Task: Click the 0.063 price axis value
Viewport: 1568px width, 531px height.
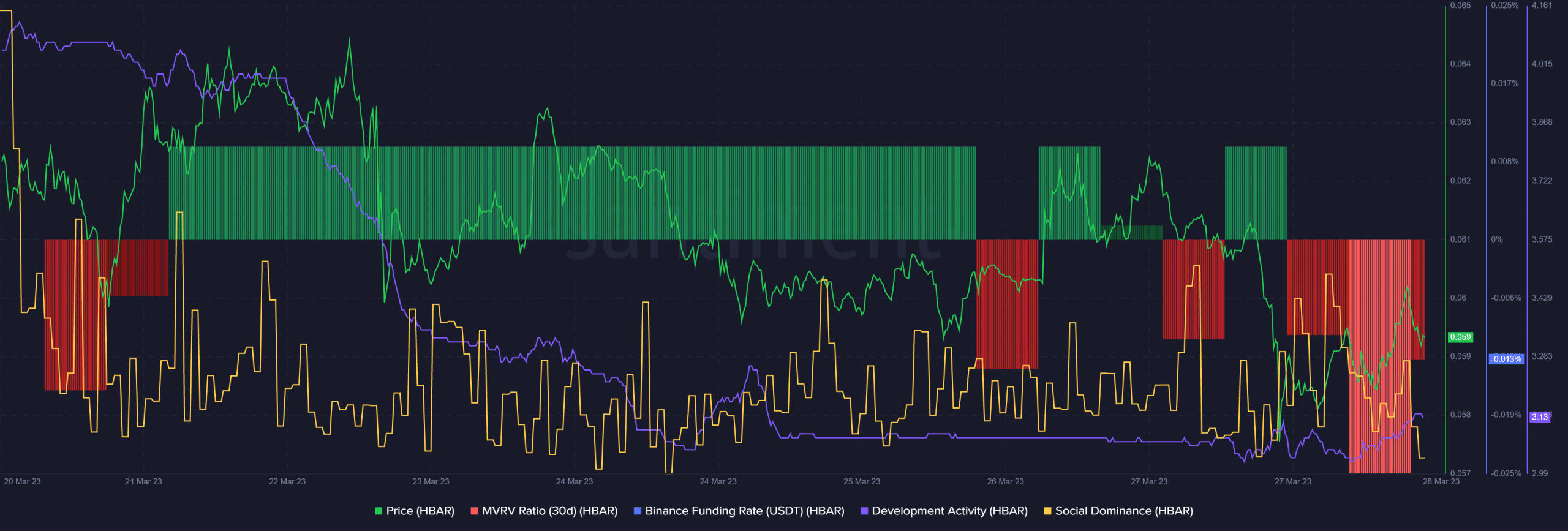Action: point(1460,122)
